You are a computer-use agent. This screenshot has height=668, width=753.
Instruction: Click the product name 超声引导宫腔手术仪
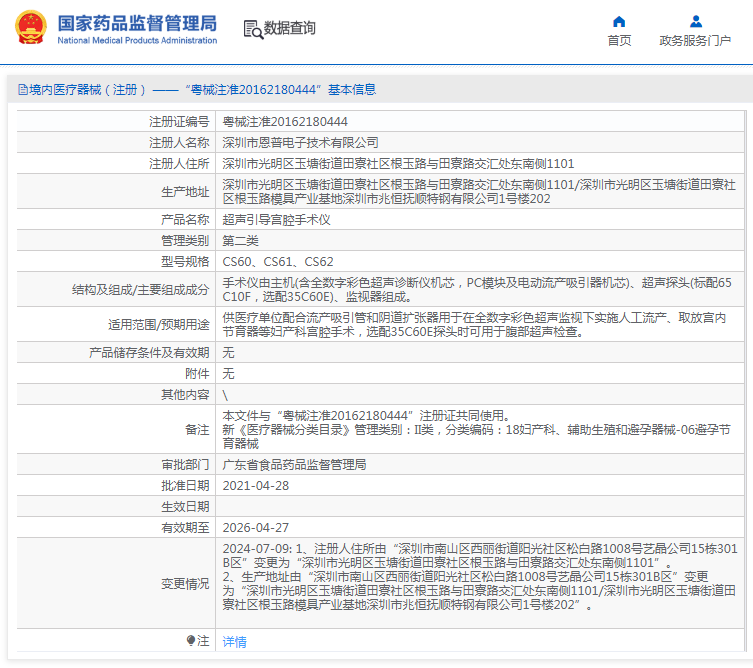[x=276, y=220]
